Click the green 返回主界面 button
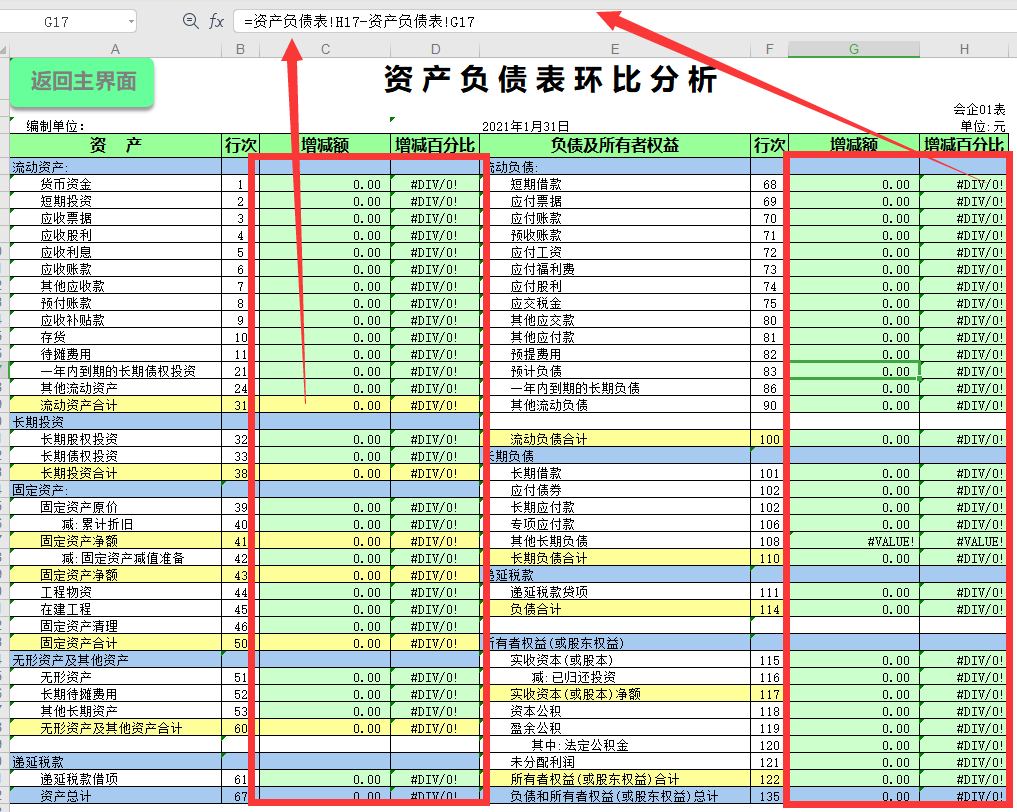The image size is (1017, 812). click(81, 85)
